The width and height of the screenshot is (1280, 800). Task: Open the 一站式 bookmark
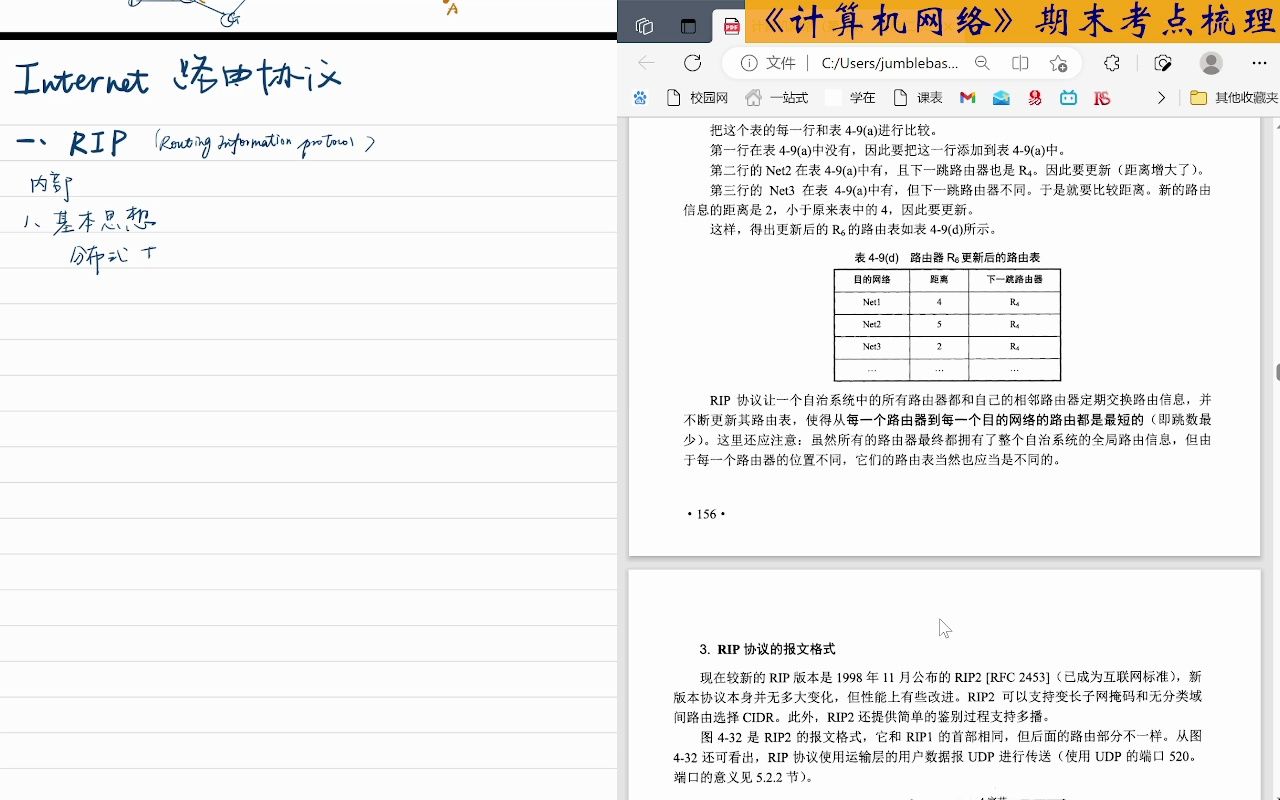(x=777, y=97)
